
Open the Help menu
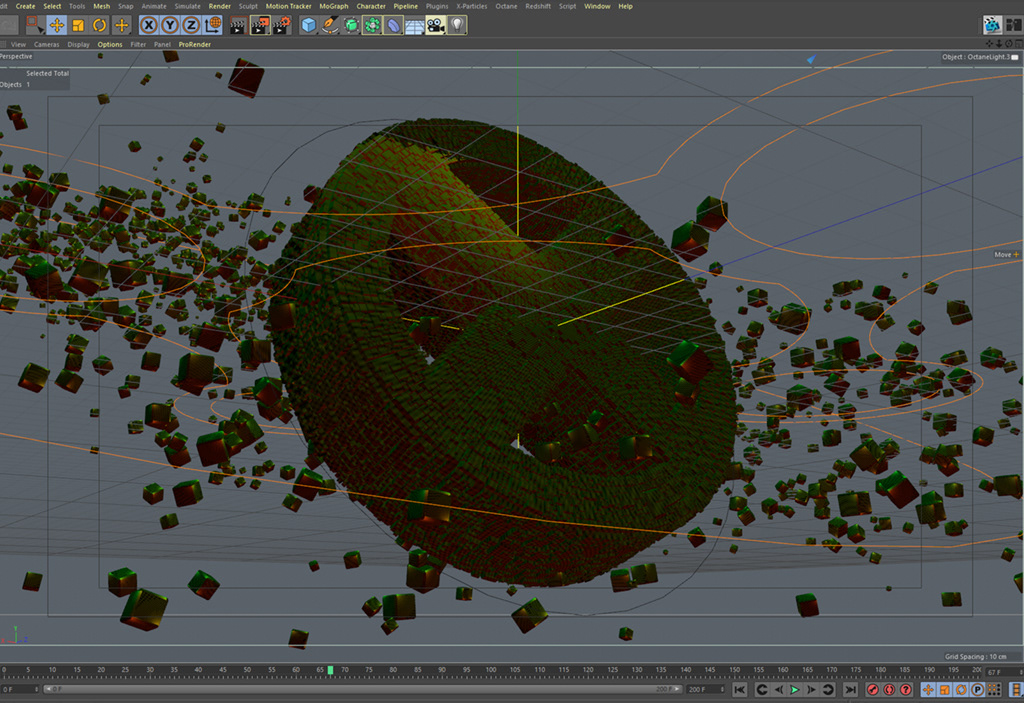626,7
